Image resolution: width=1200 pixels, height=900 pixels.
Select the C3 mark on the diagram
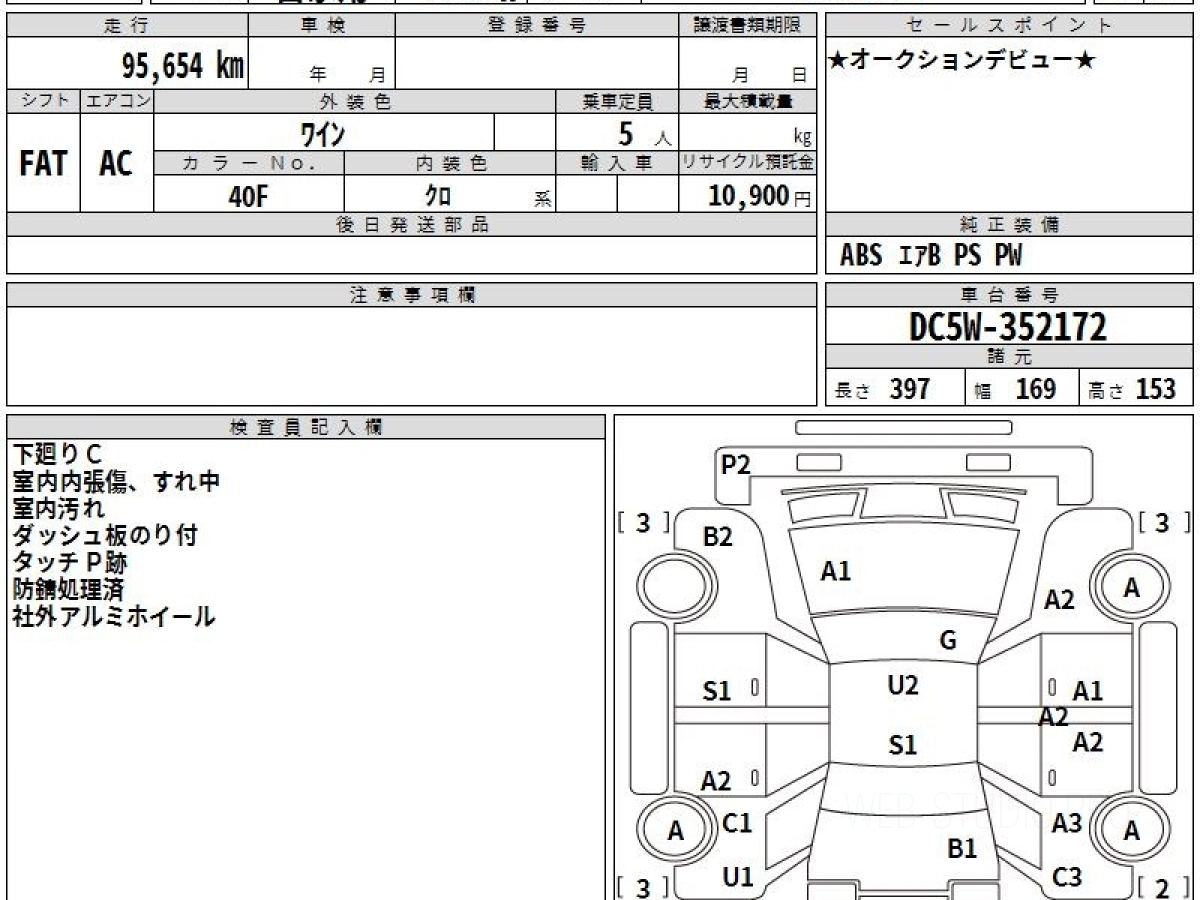(x=1068, y=877)
